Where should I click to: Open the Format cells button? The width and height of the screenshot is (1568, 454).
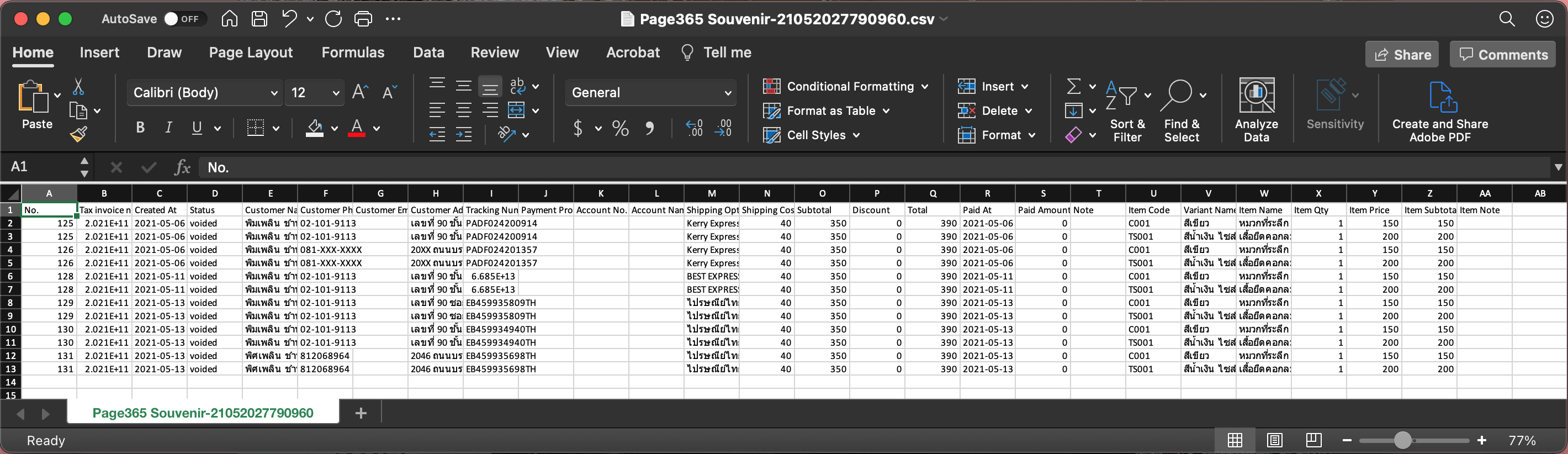point(996,135)
